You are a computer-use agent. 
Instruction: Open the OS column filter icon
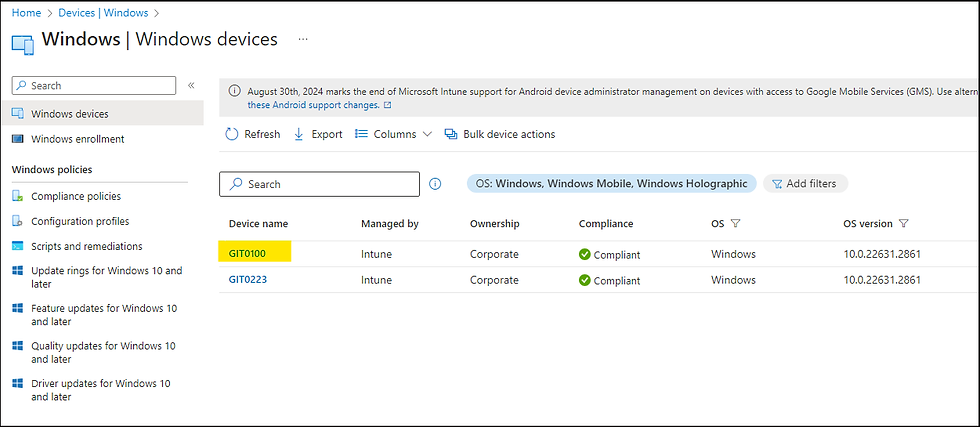[x=735, y=224]
